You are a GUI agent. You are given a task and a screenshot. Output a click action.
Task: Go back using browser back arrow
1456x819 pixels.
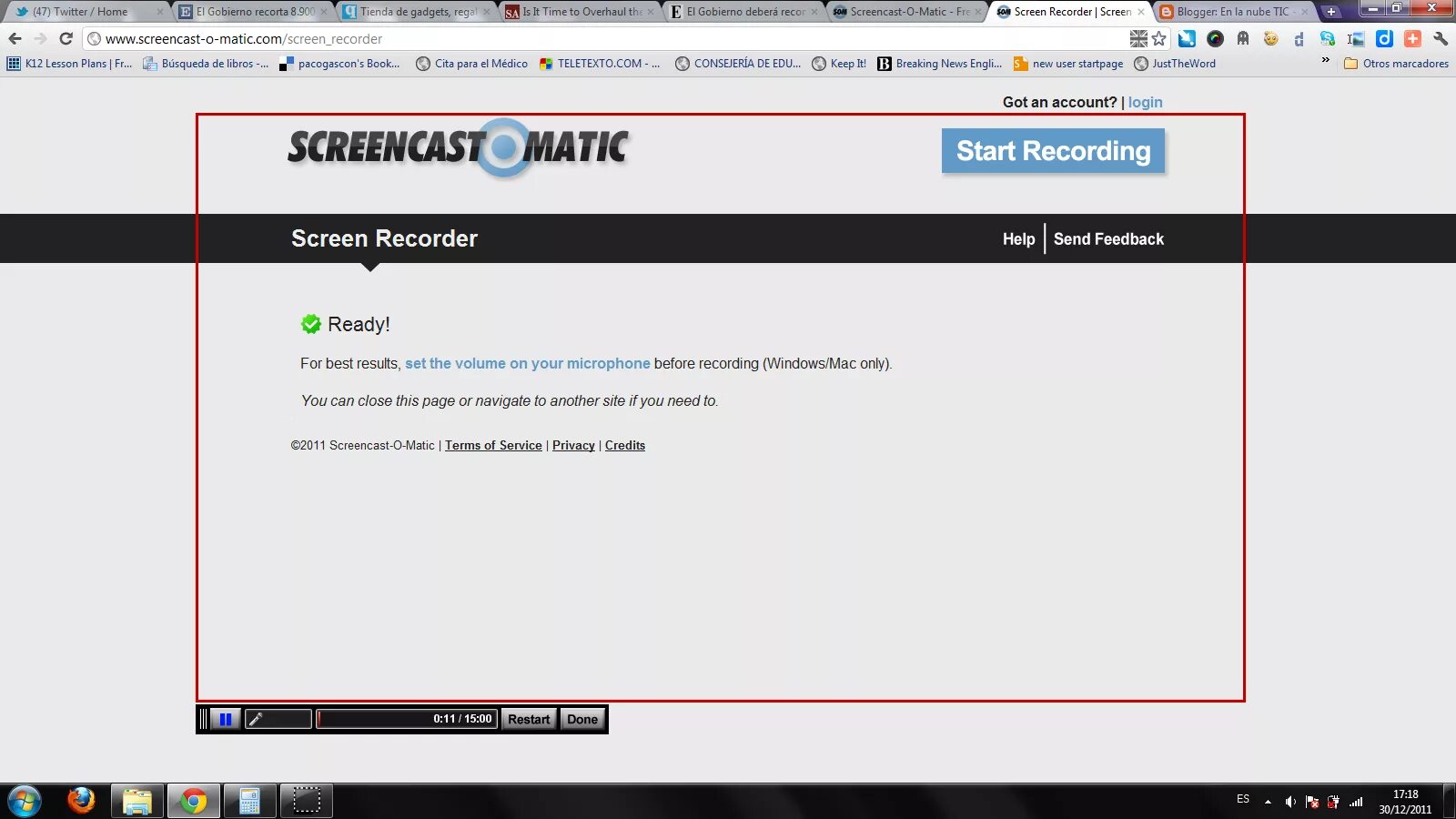(x=15, y=38)
